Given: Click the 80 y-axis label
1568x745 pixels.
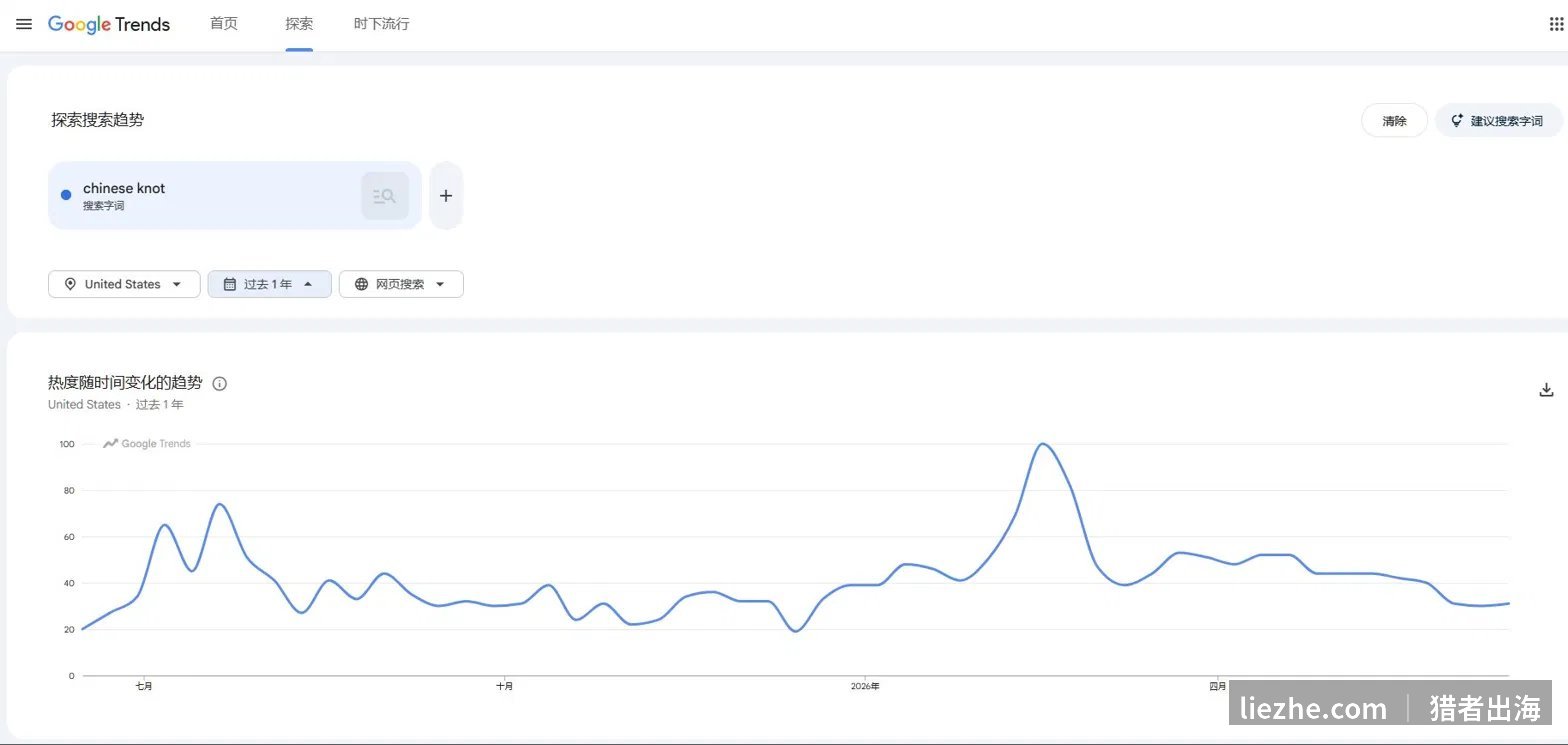Looking at the screenshot, I should [x=69, y=490].
